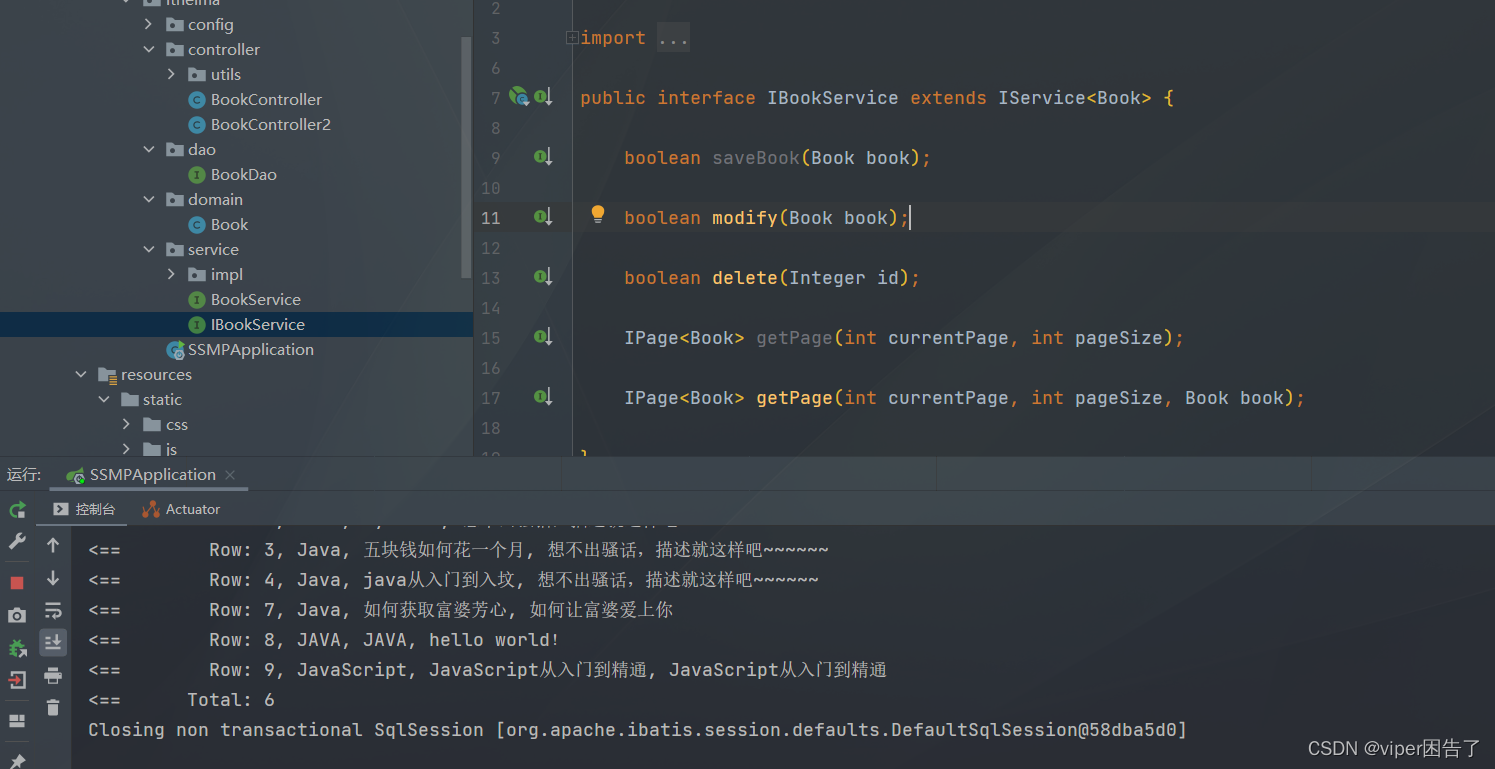This screenshot has height=769, width=1495.
Task: Expand the css folder
Action: tap(126, 424)
